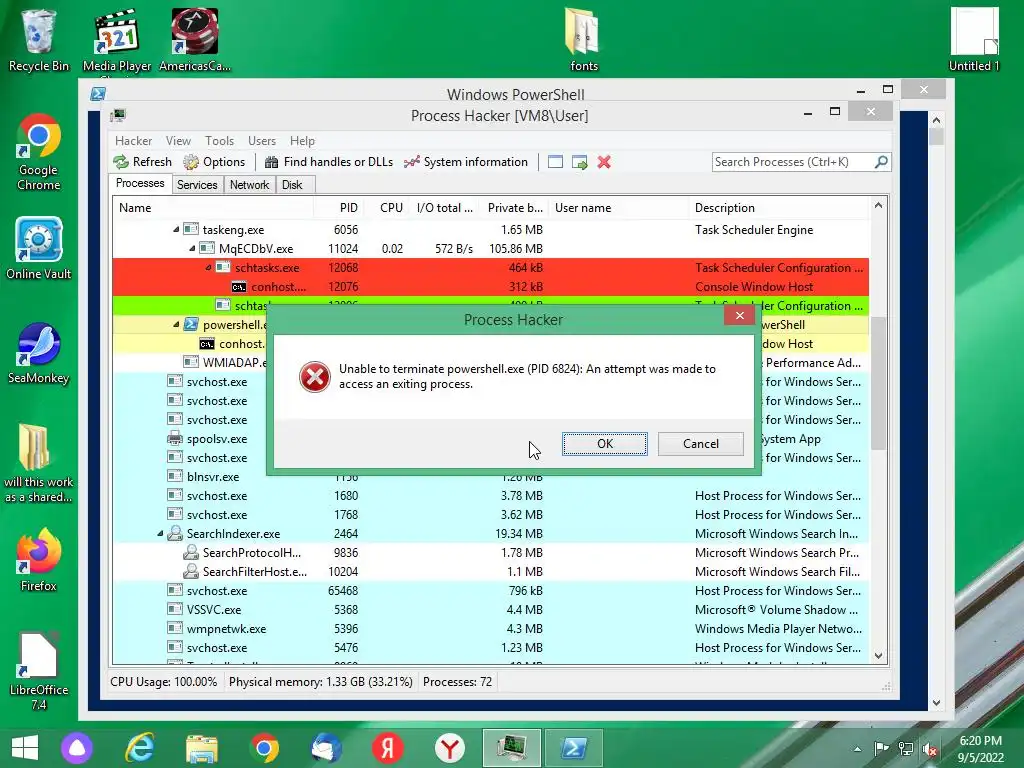This screenshot has width=1024, height=768.
Task: Switch to the Network tab
Action: [249, 185]
